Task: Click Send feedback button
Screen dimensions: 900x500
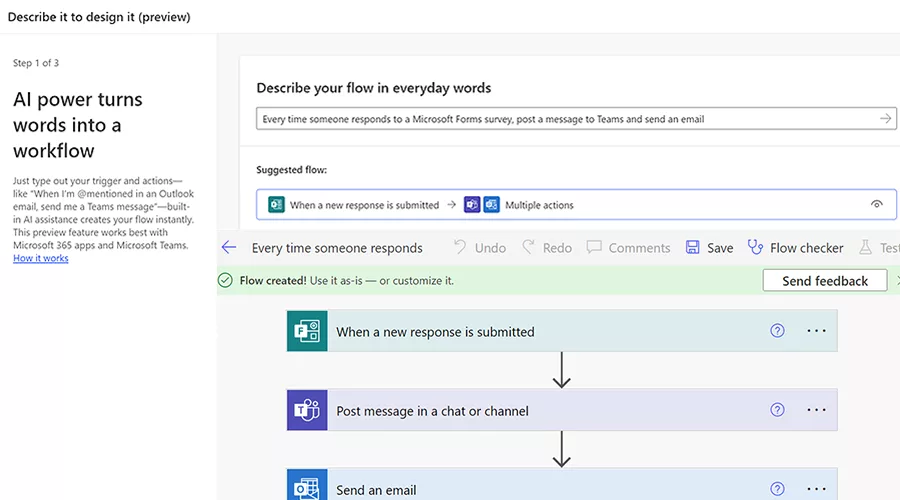Action: [825, 281]
